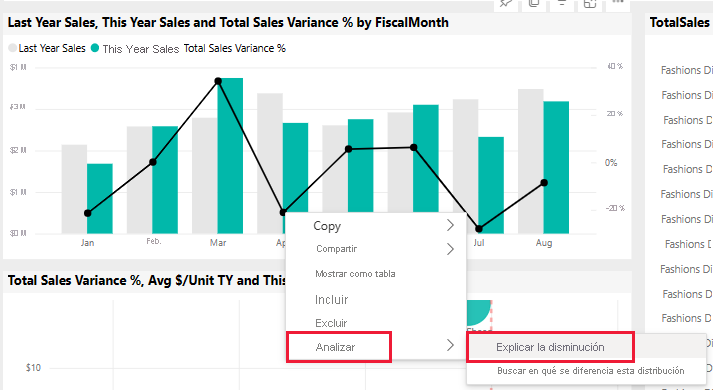713x390 pixels.
Task: Expand the Copy submenu arrow
Action: click(450, 225)
